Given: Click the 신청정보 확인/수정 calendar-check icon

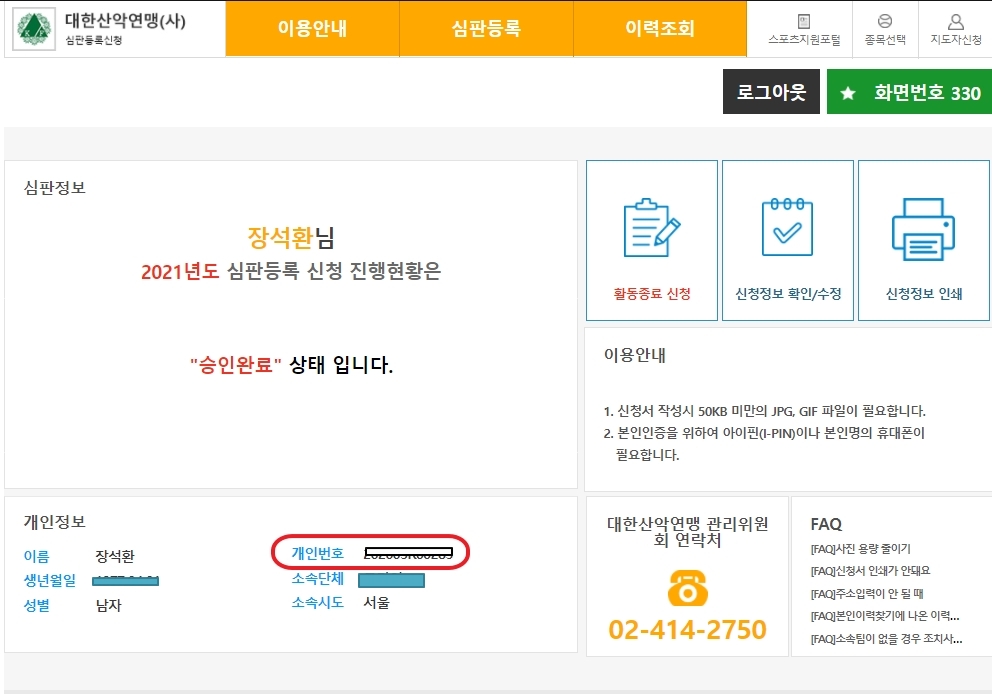Looking at the screenshot, I should [x=788, y=226].
